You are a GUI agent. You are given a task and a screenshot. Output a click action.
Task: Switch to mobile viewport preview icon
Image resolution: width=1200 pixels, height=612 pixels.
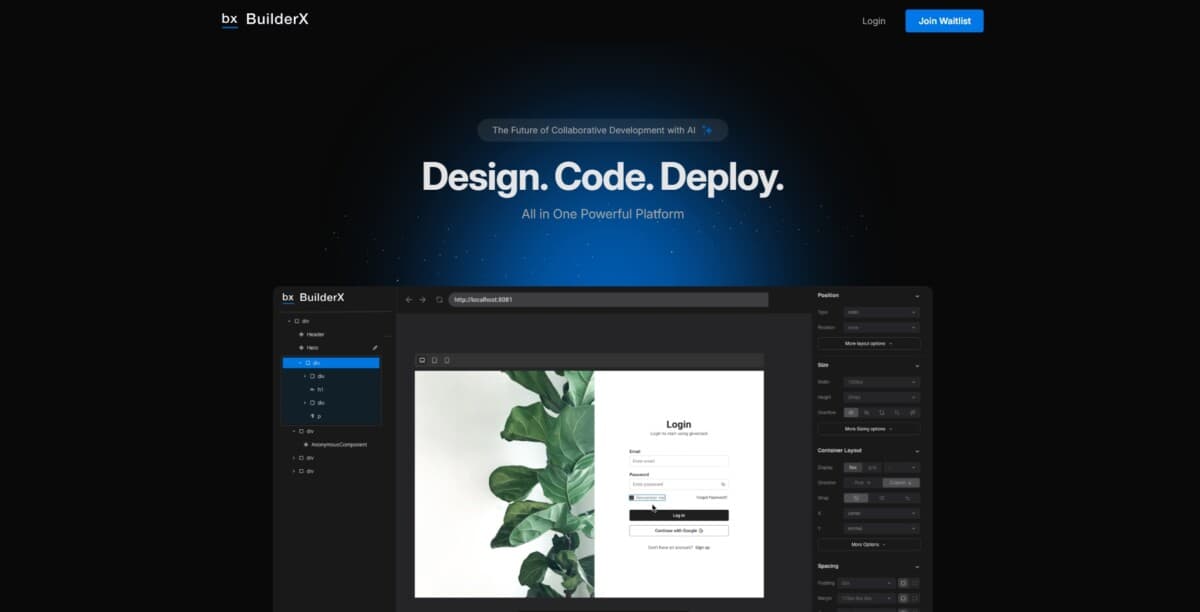(446, 360)
